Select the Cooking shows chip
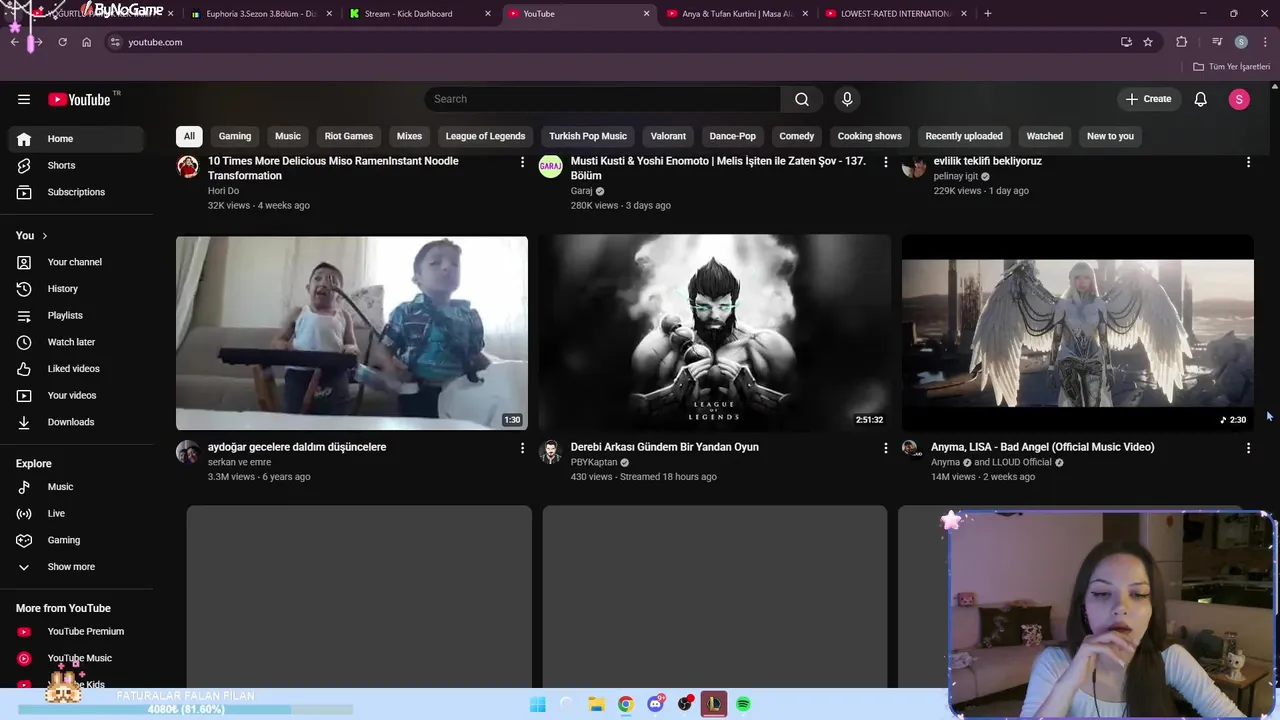The width and height of the screenshot is (1280, 720). tap(869, 136)
